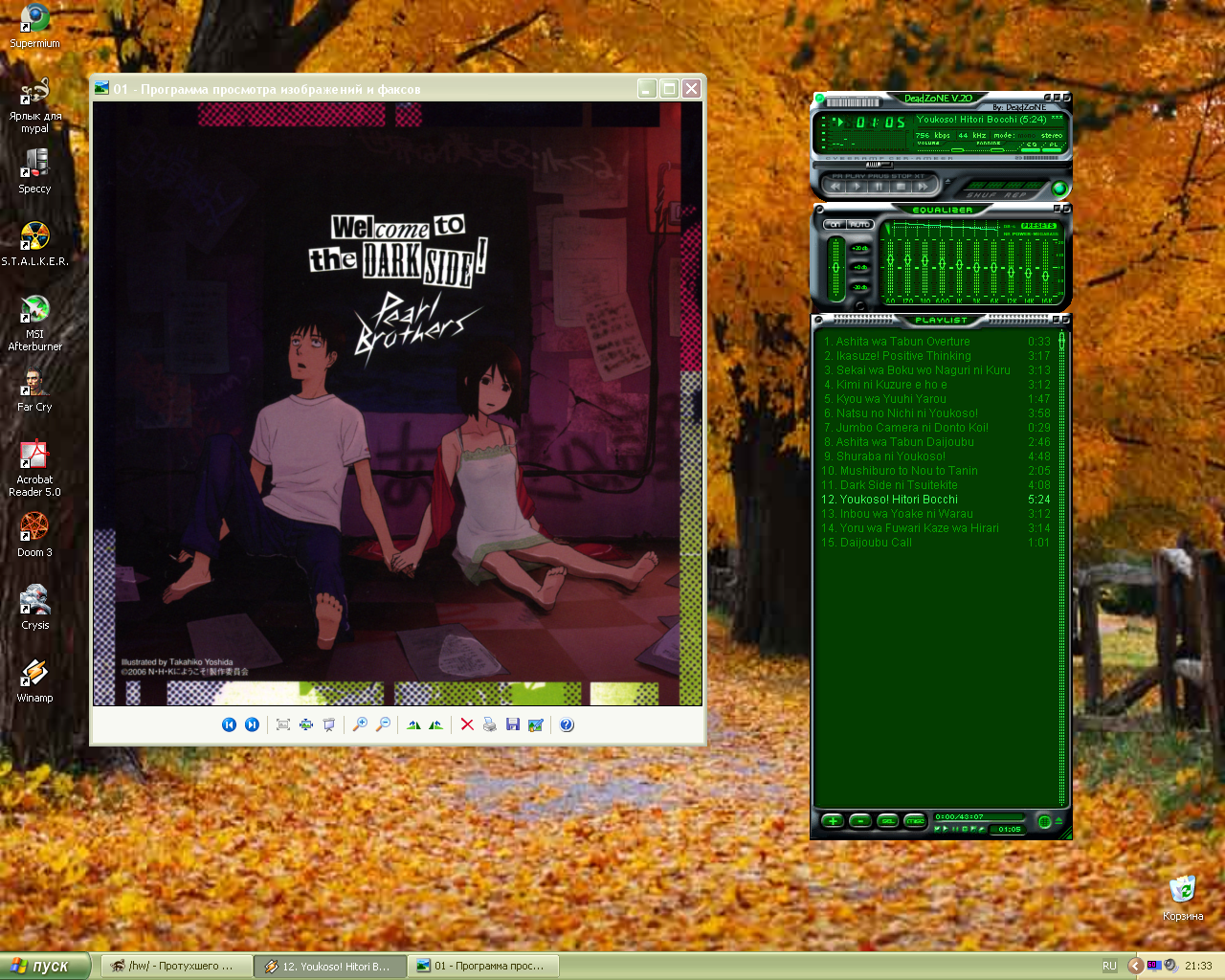The width and height of the screenshot is (1225, 980).
Task: Toggle the equalizer AUTO button
Action: 860,225
